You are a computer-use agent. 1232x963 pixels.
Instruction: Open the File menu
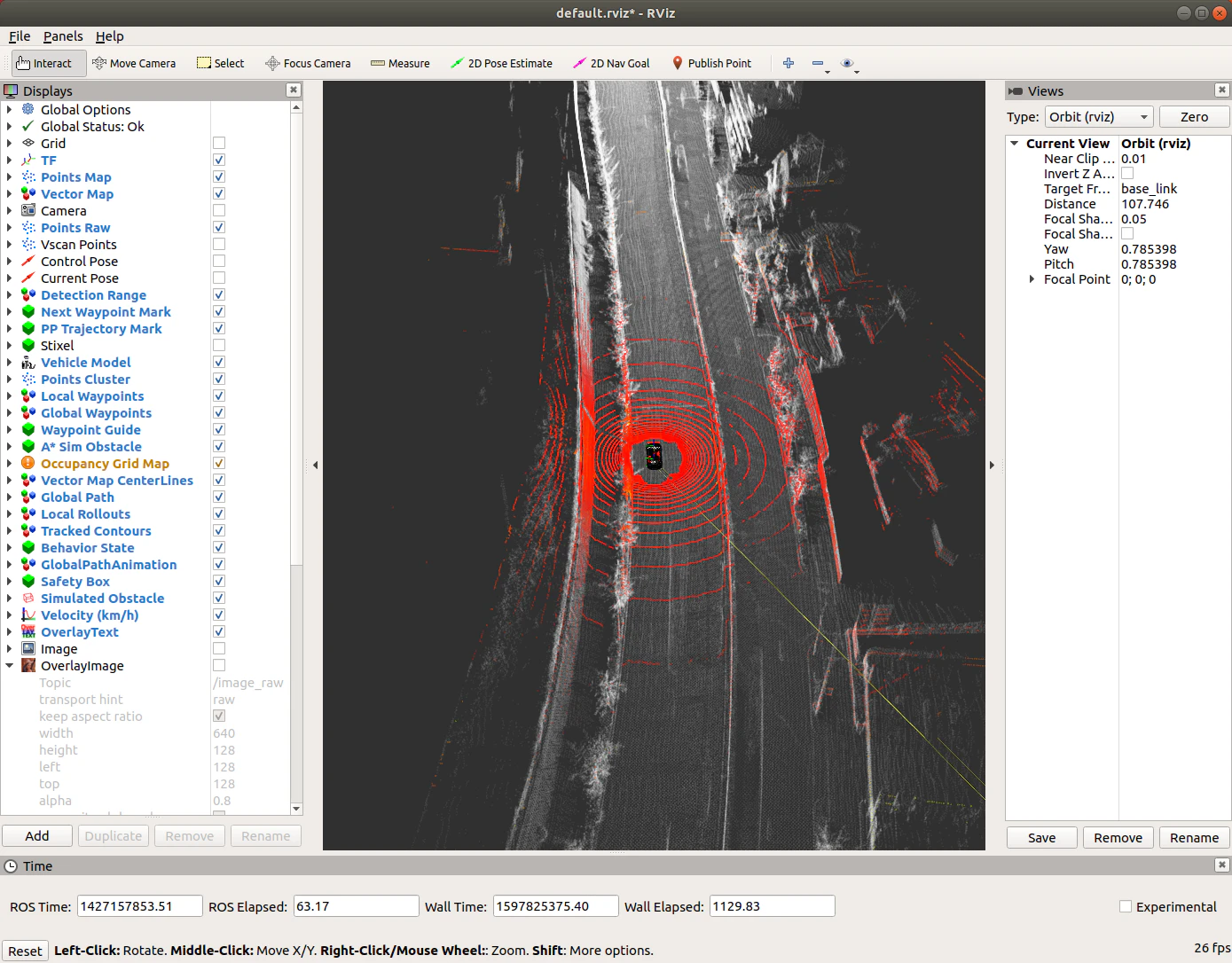tap(20, 36)
